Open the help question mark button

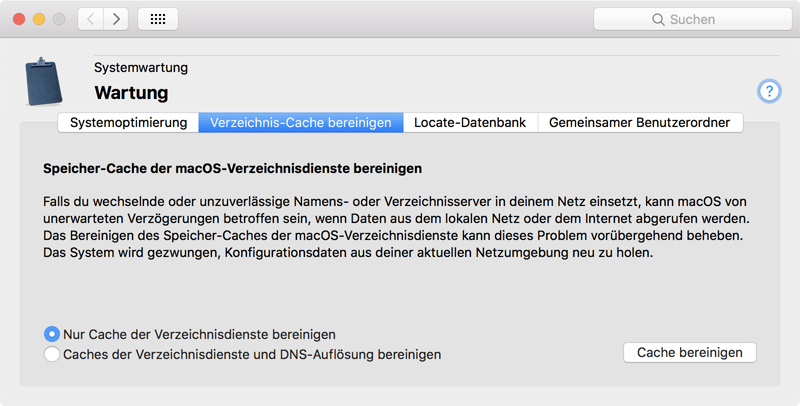(x=769, y=91)
